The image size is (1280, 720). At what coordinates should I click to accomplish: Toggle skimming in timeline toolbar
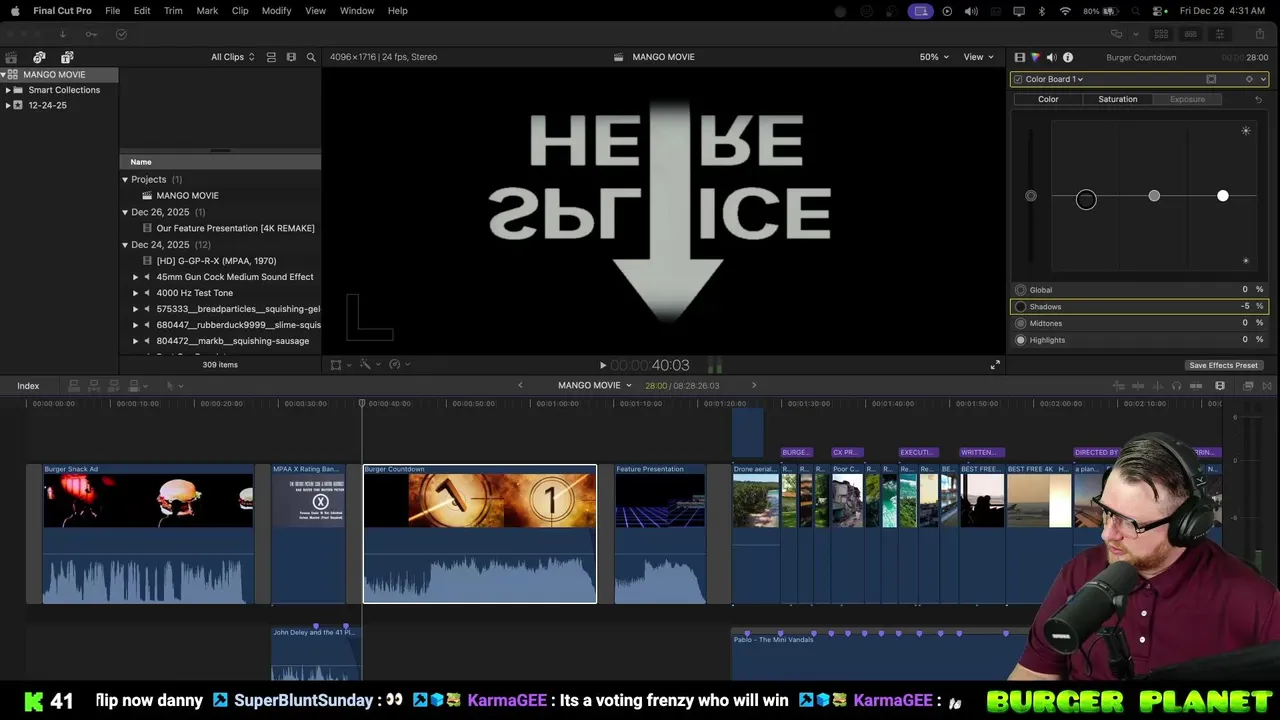tap(1138, 385)
